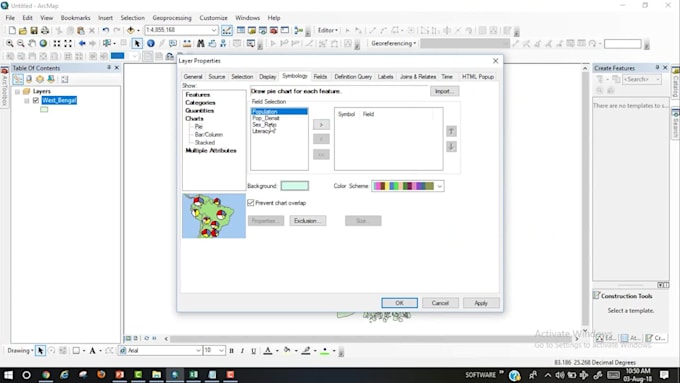Open the map scale dropdown

point(214,30)
